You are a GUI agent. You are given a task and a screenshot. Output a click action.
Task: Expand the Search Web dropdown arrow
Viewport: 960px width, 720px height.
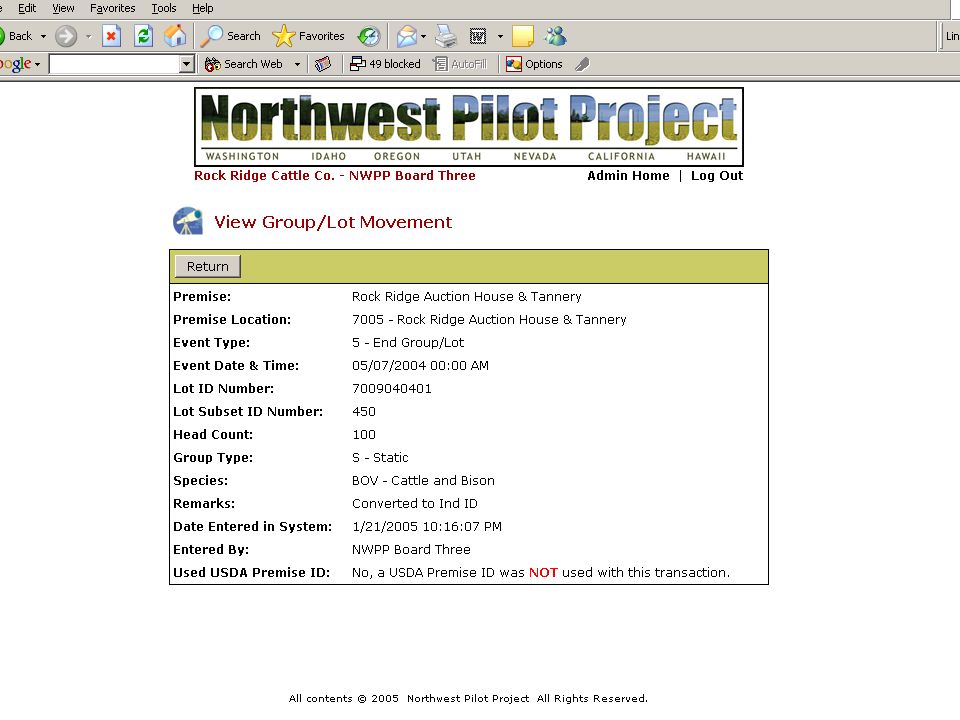[x=297, y=64]
